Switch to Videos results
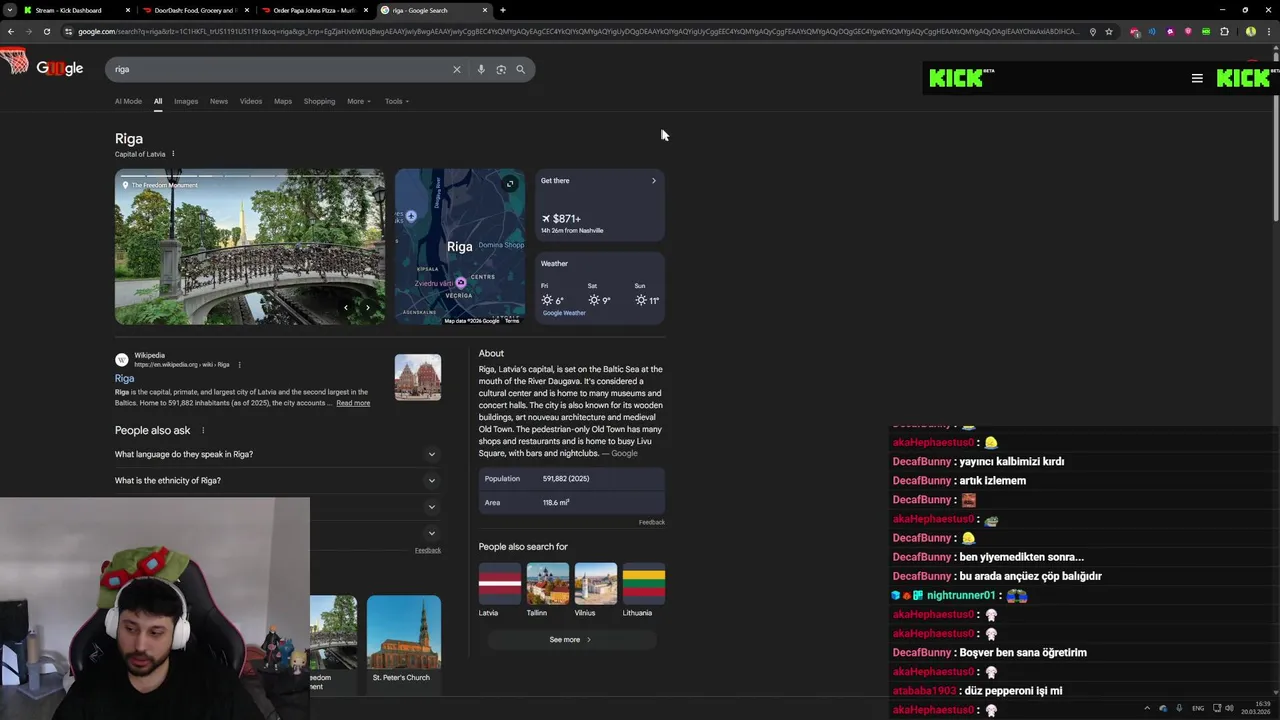The width and height of the screenshot is (1280, 720). point(251,101)
